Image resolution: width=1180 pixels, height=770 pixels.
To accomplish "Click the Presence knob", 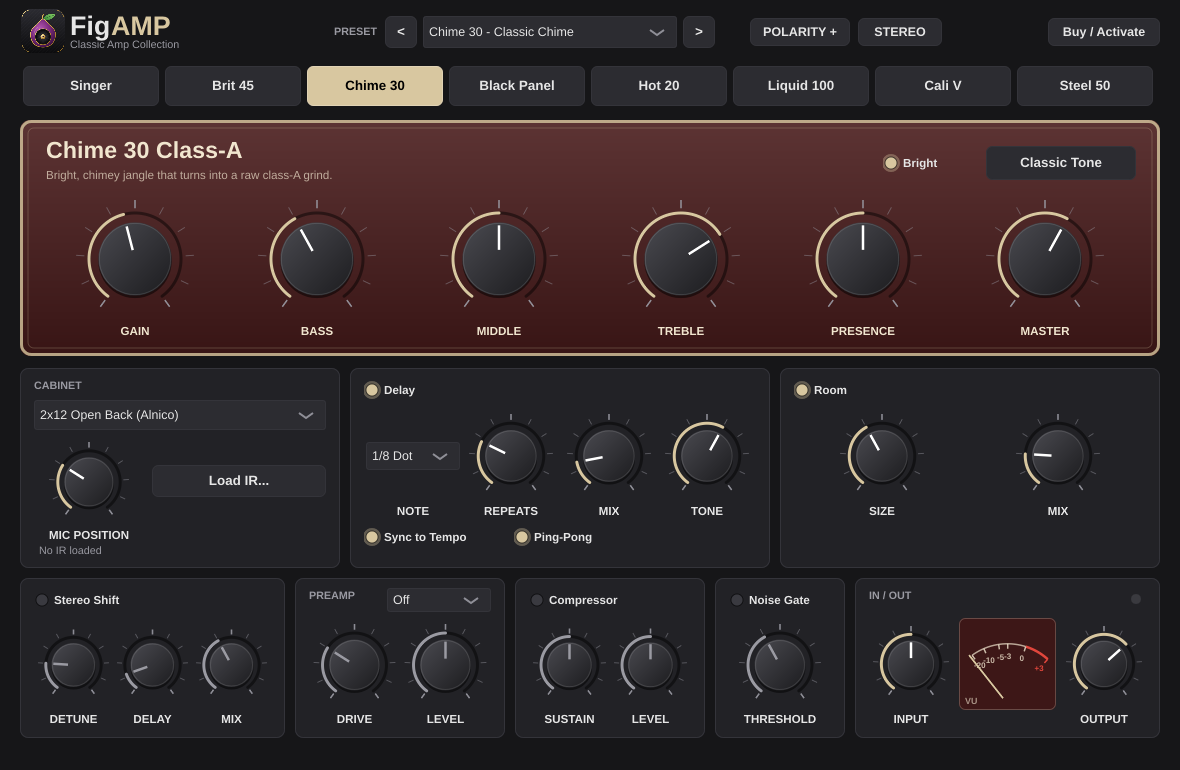I will click(863, 259).
